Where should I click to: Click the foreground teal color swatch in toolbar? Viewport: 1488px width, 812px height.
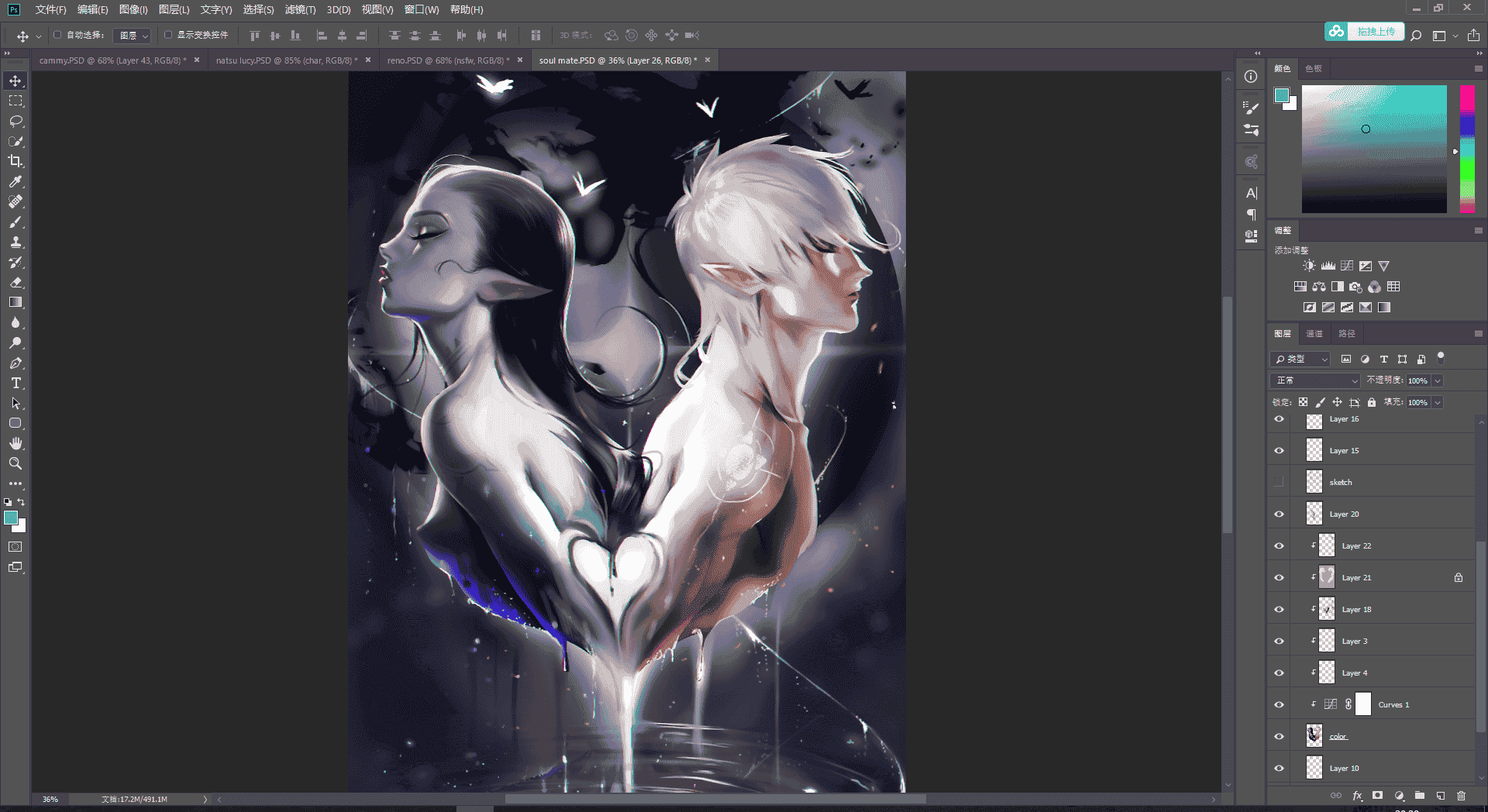(11, 518)
